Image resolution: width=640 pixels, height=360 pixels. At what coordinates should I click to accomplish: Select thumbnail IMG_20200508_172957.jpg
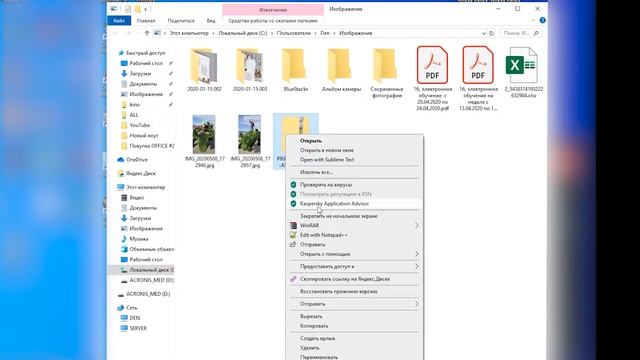250,135
